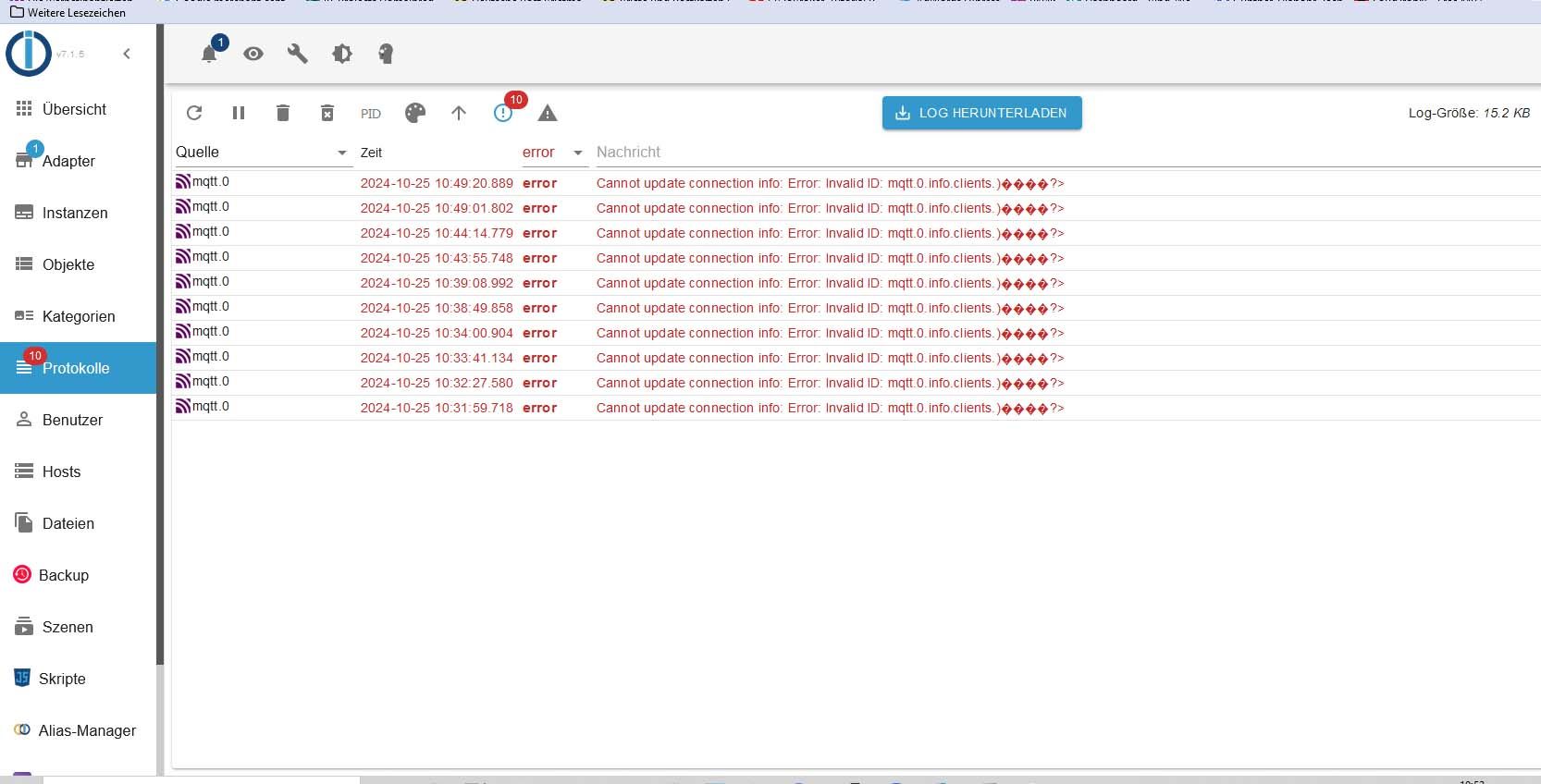1541x784 pixels.
Task: Select Protokolle menu item
Action: coord(79,368)
